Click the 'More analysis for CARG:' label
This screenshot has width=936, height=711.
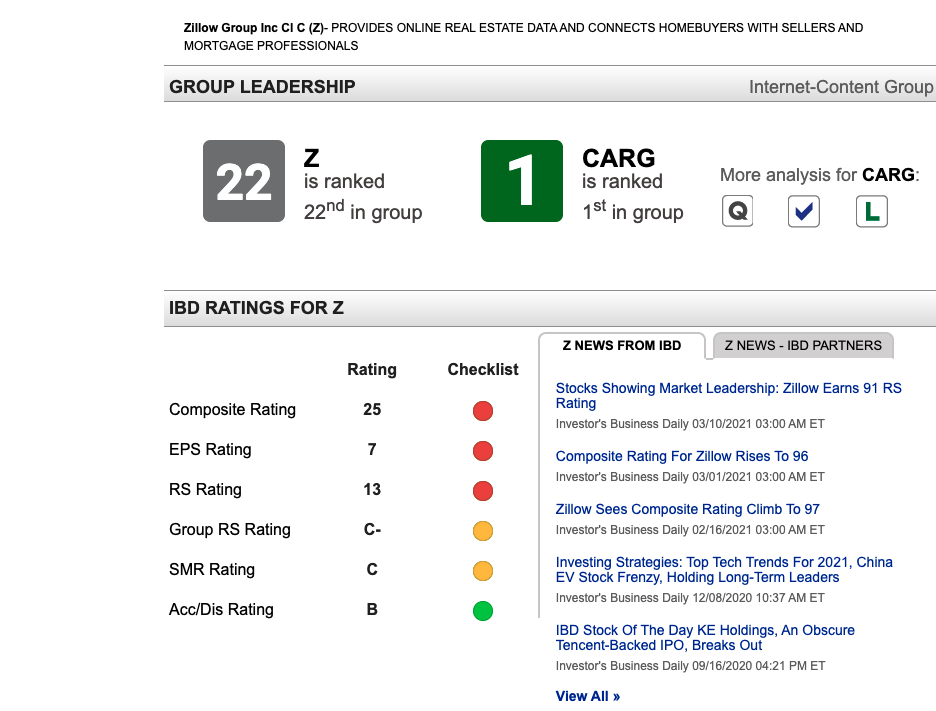point(820,175)
